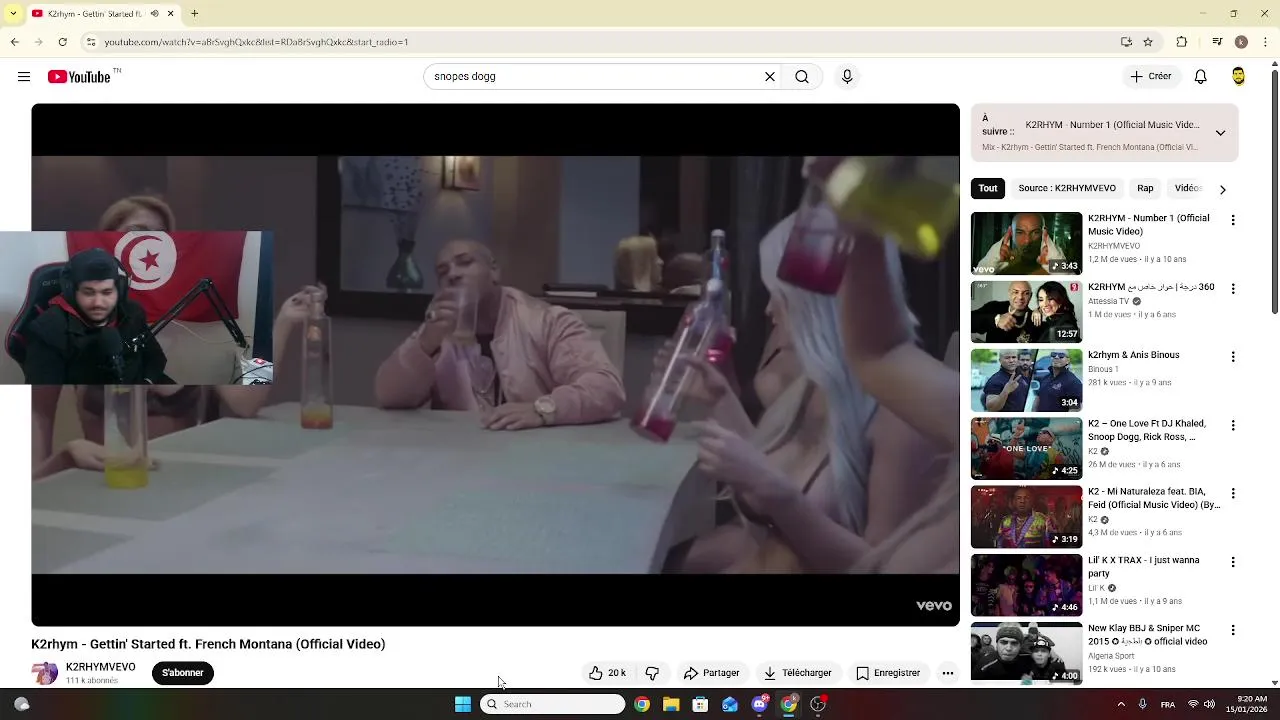Bookmark this page with the star
Viewport: 1280px width, 720px height.
[1148, 42]
